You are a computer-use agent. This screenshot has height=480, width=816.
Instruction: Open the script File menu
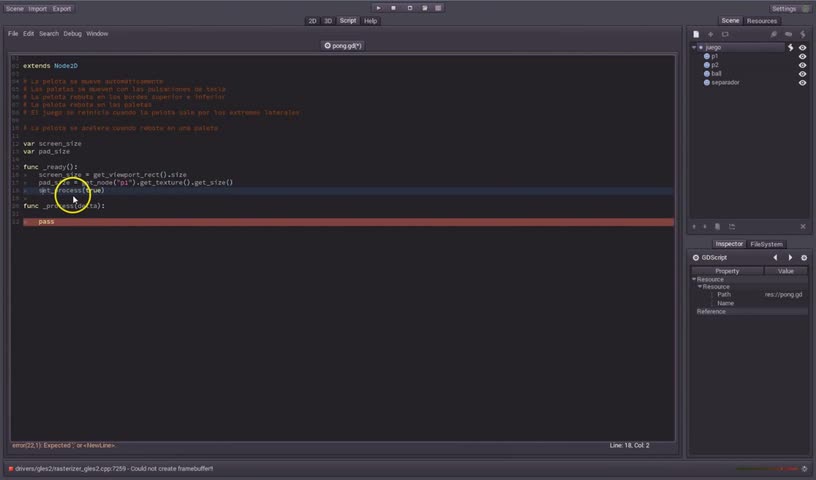pyautogui.click(x=13, y=34)
